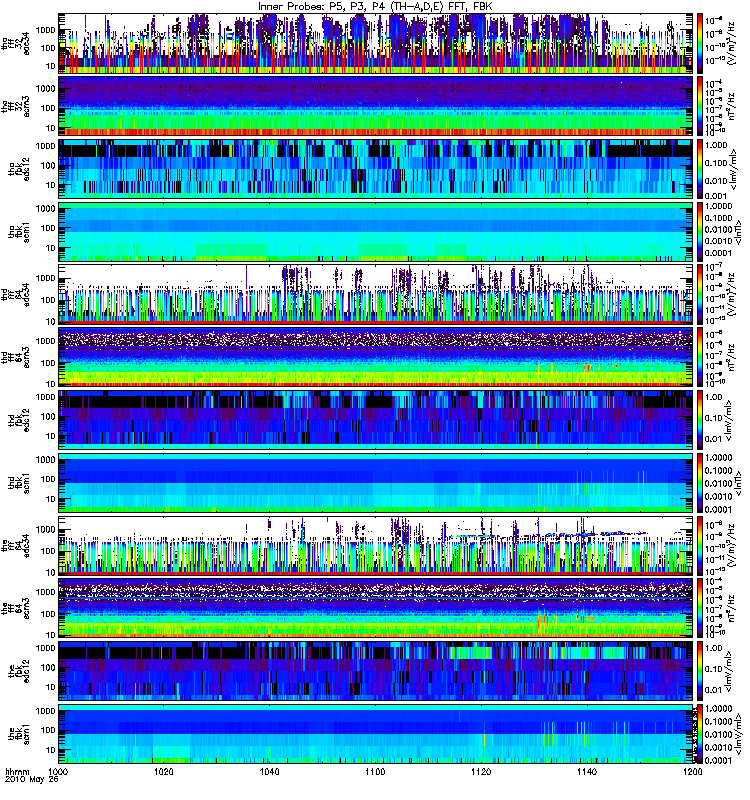This screenshot has height=800, width=750.
Task: Click the 1140 time axis label
Action: tap(587, 772)
